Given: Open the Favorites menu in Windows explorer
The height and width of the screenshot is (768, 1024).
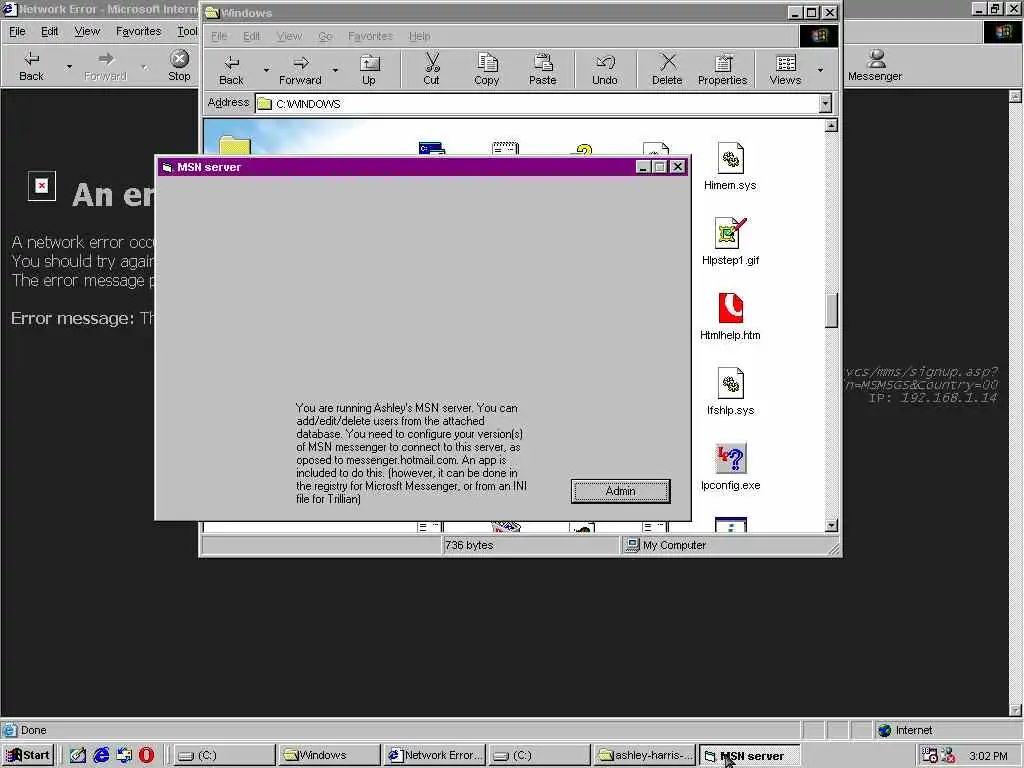Looking at the screenshot, I should [370, 36].
